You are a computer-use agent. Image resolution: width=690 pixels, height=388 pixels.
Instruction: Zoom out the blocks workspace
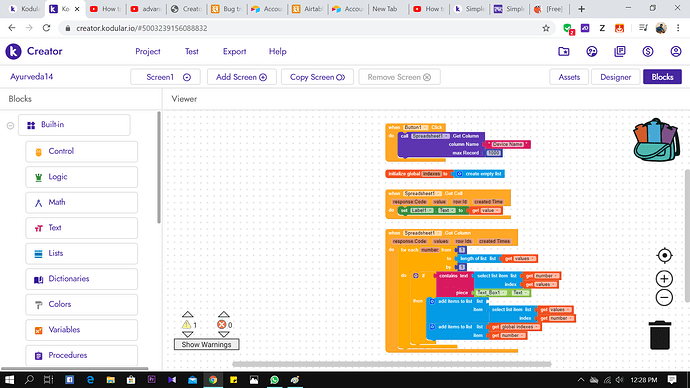click(664, 298)
